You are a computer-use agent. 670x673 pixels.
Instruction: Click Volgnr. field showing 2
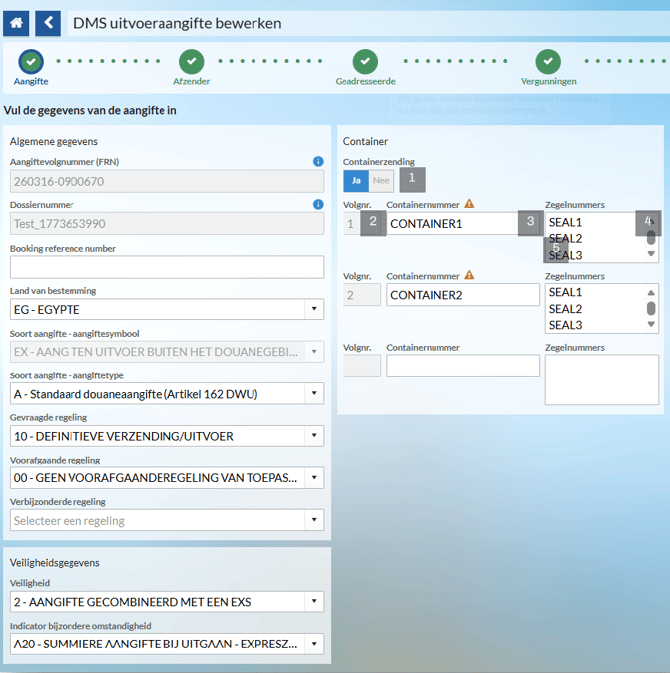362,295
